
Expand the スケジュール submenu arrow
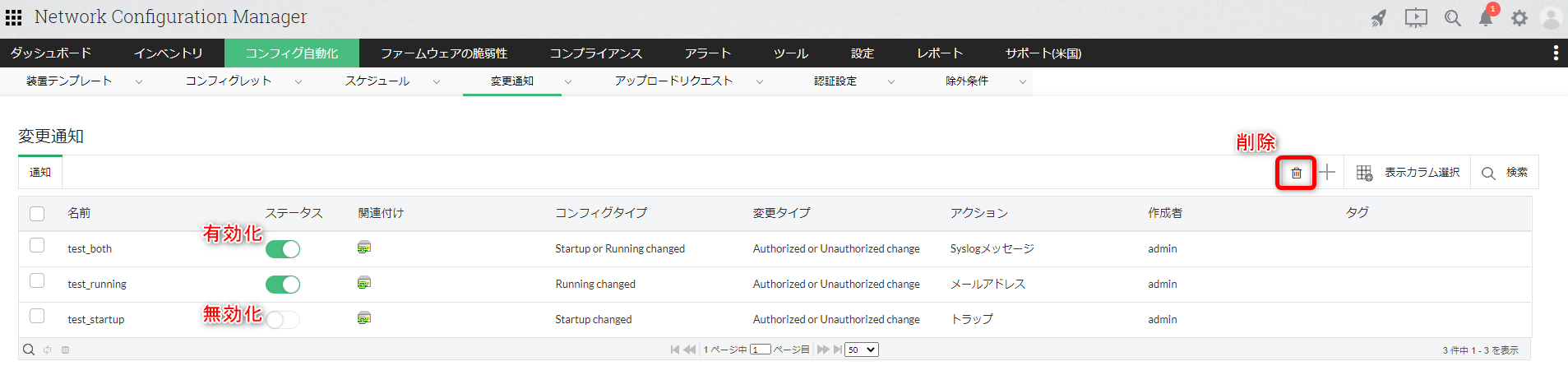pyautogui.click(x=437, y=82)
